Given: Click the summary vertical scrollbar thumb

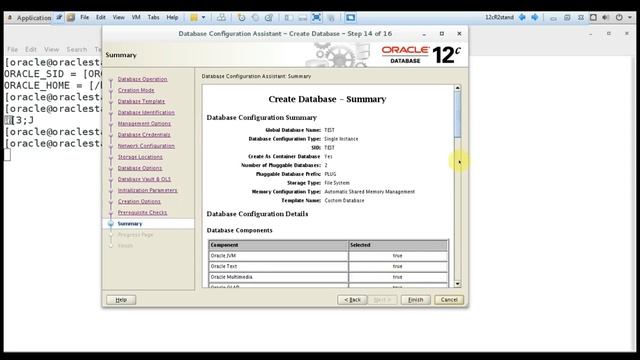Looking at the screenshot, I should pyautogui.click(x=458, y=114).
